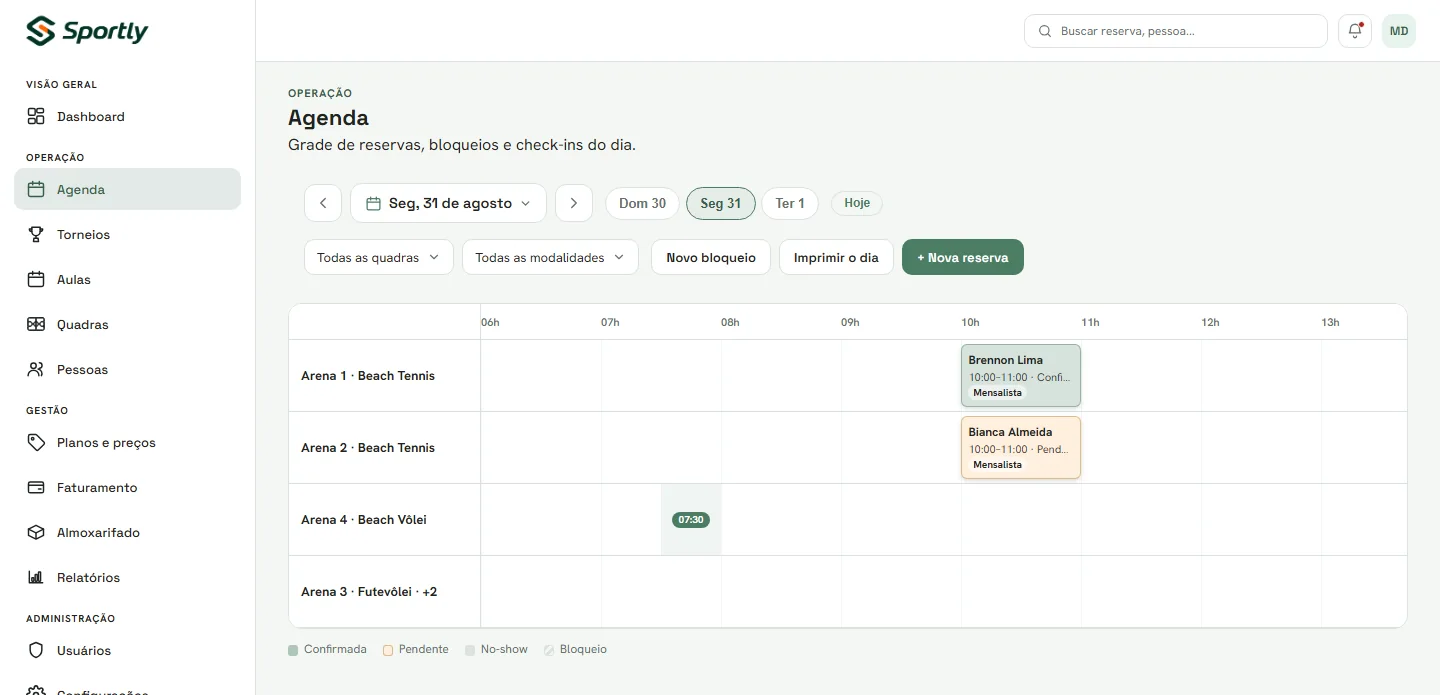This screenshot has width=1440, height=695.
Task: Switch to the Dom 30 day tab
Action: [x=642, y=203]
